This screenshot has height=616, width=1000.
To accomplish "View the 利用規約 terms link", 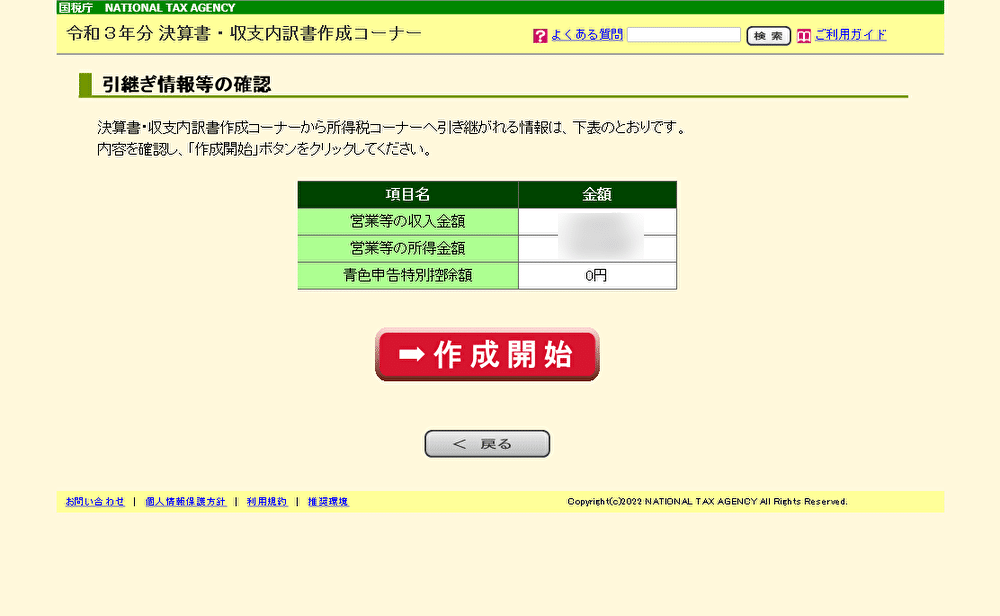I will point(266,501).
